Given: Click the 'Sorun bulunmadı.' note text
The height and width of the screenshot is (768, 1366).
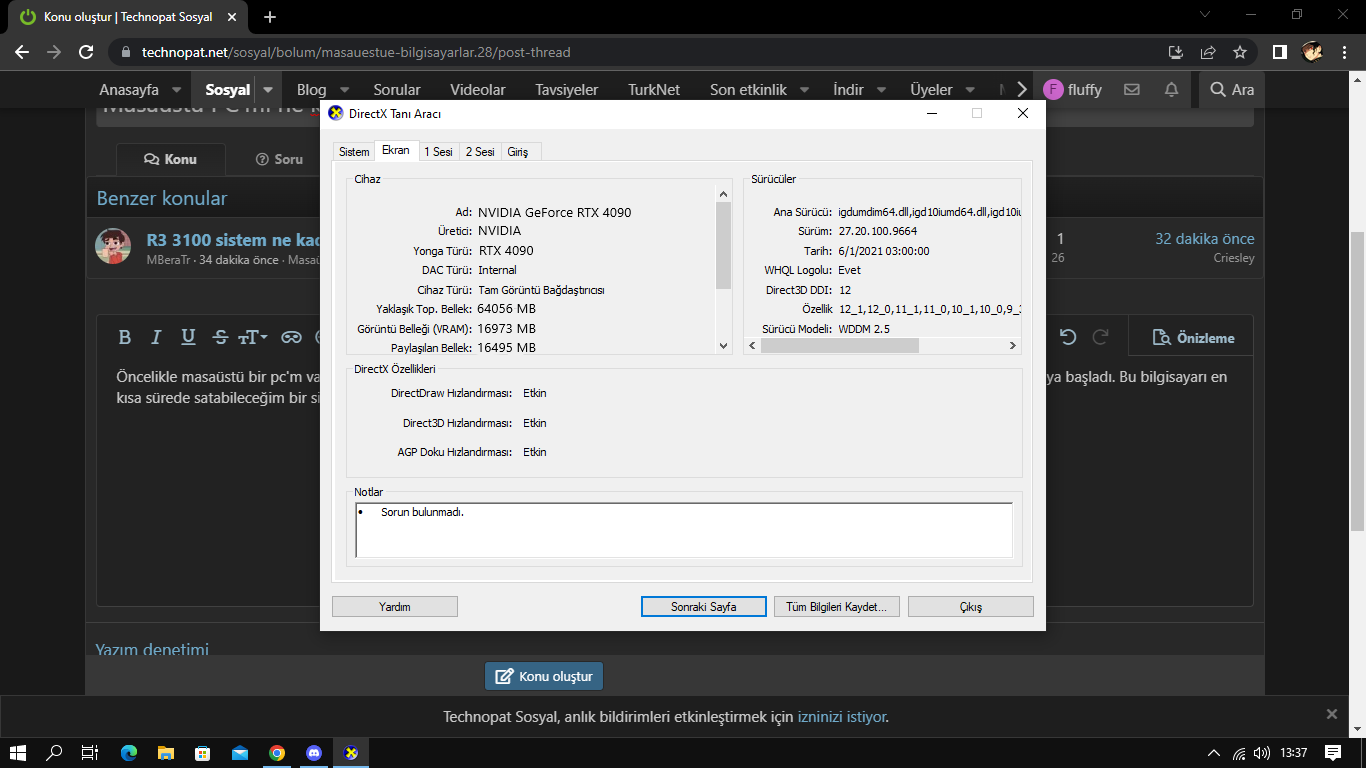Looking at the screenshot, I should pos(422,512).
